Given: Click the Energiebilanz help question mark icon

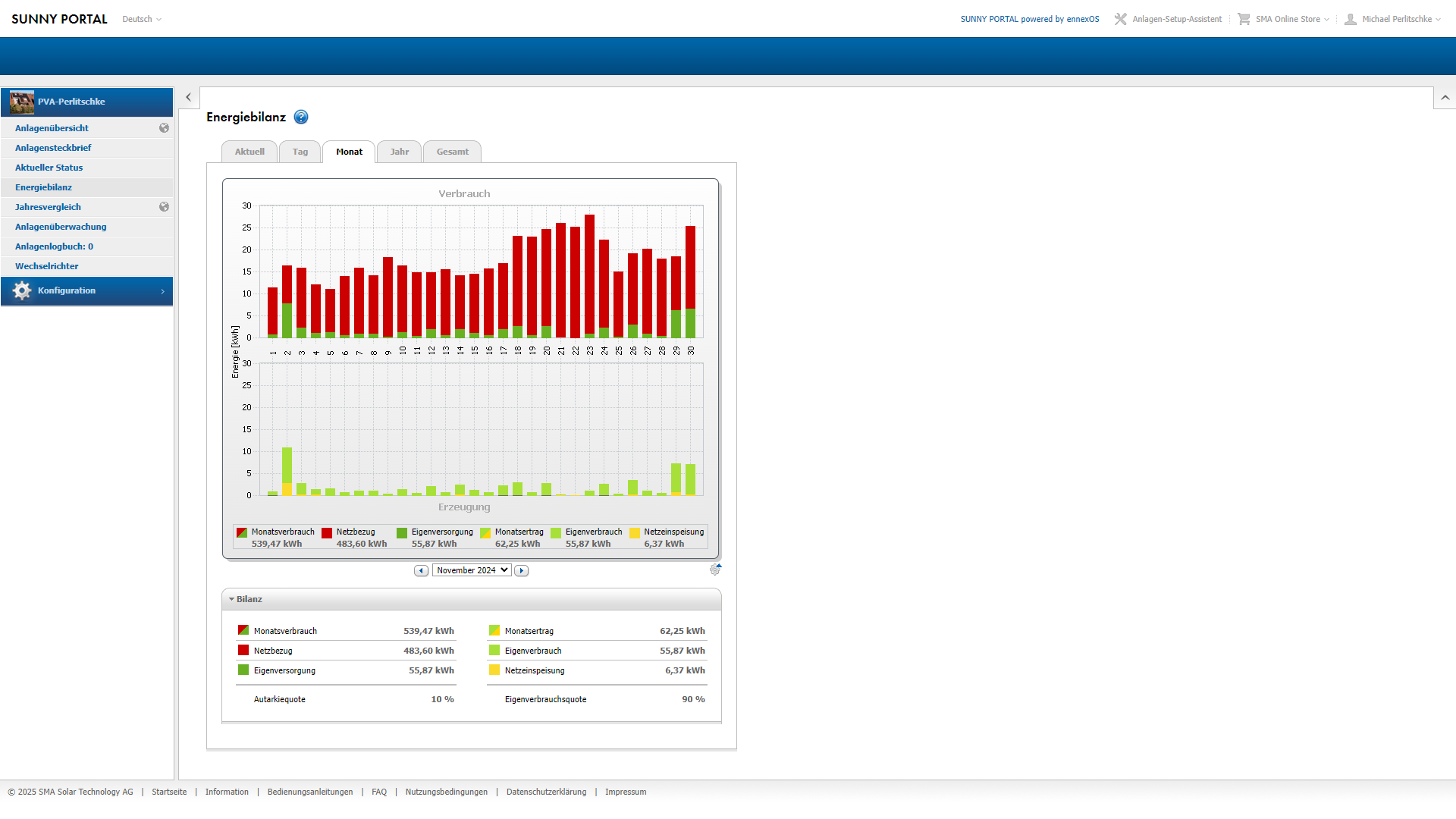Looking at the screenshot, I should pyautogui.click(x=301, y=117).
